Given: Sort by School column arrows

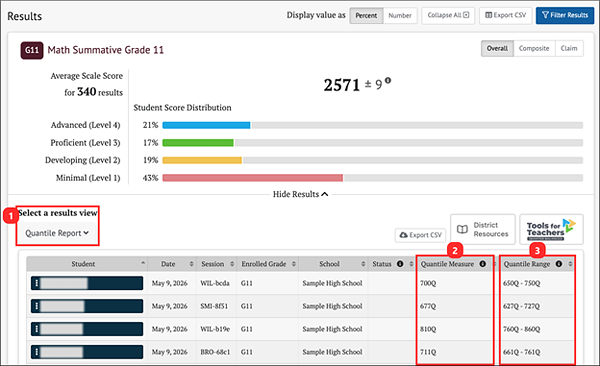Looking at the screenshot, I should pos(363,264).
